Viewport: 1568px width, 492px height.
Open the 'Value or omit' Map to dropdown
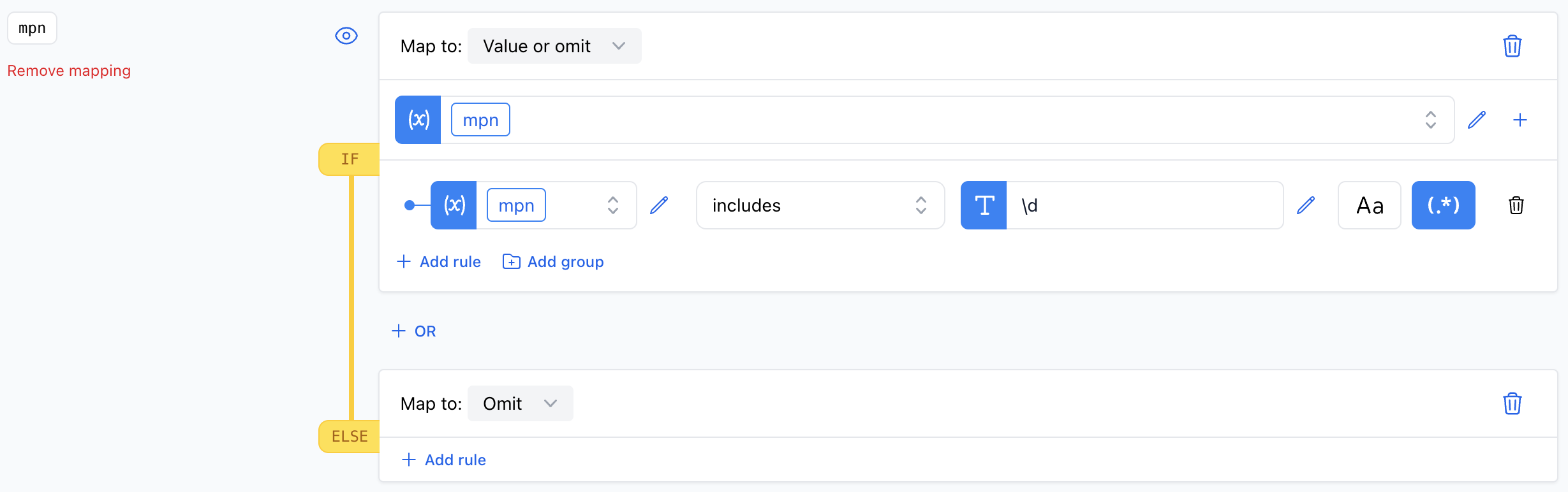pos(554,46)
